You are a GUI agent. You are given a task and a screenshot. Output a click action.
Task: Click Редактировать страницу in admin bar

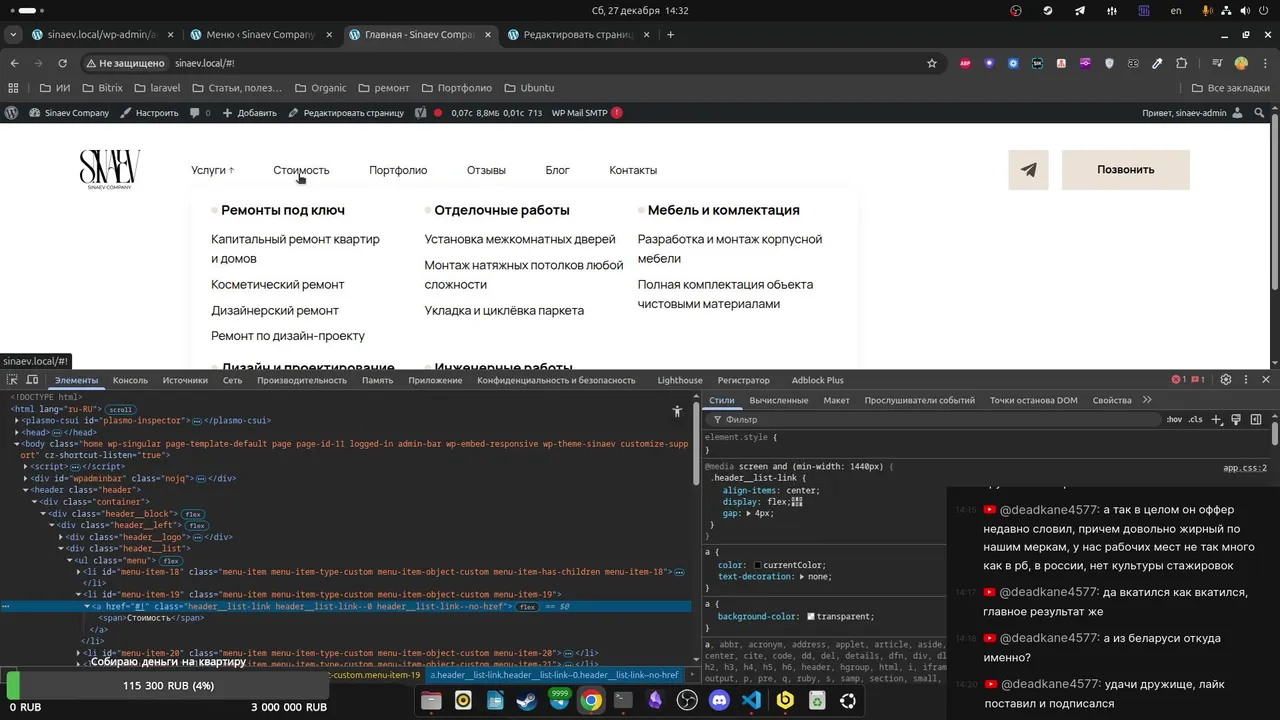point(346,113)
